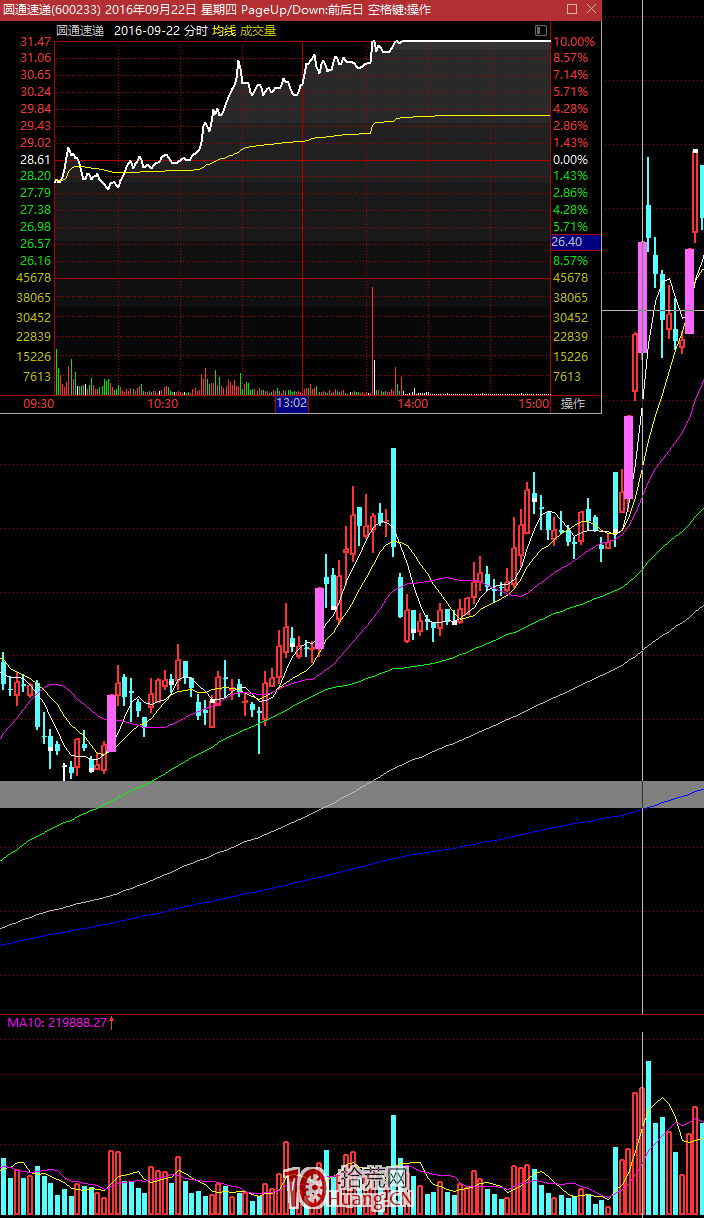
Task: Click the 拾荒网 watermark logo
Action: pyautogui.click(x=350, y=1190)
